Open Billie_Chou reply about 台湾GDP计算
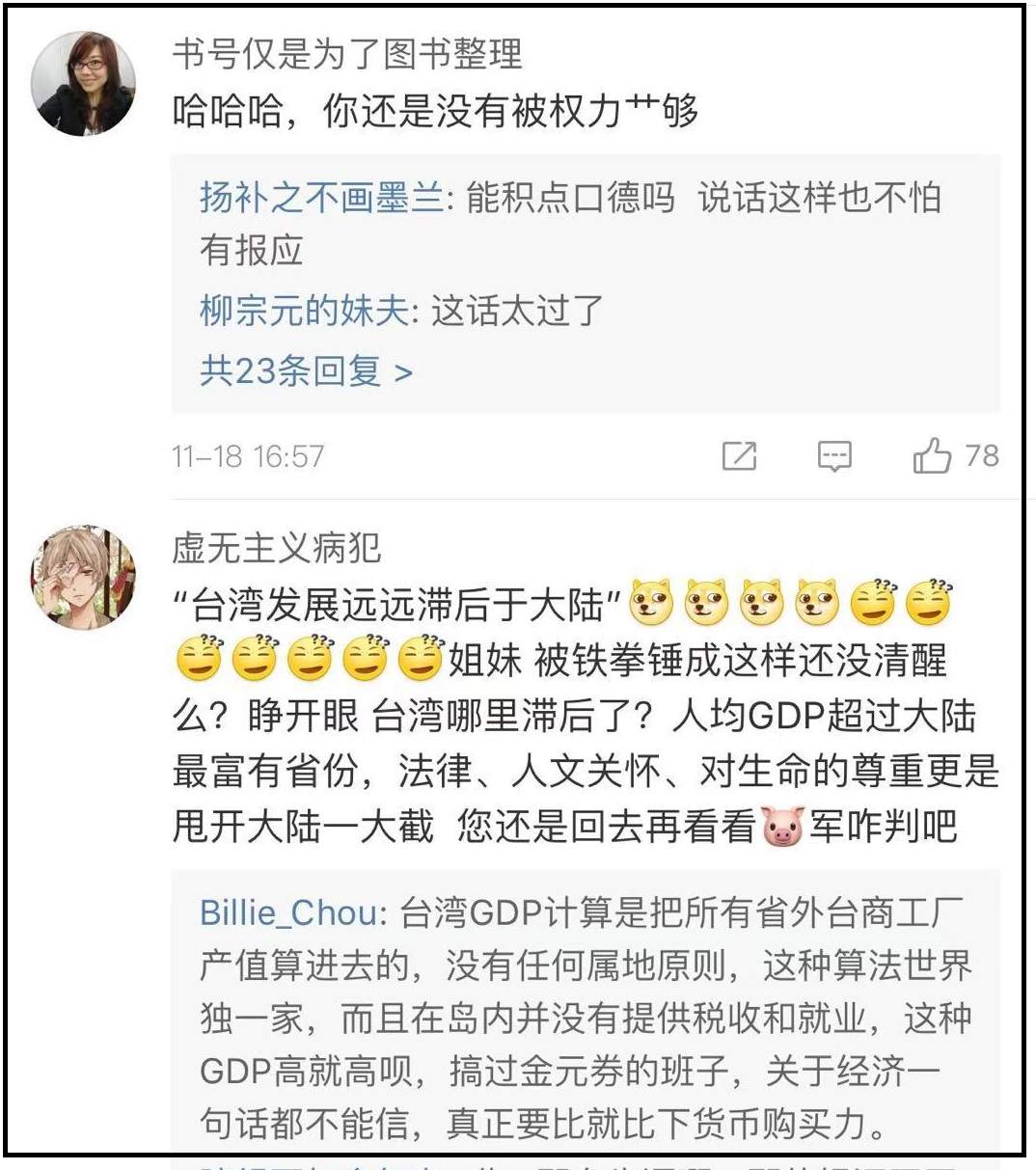Screen dimensions: 1036x1170 click(x=585, y=1018)
